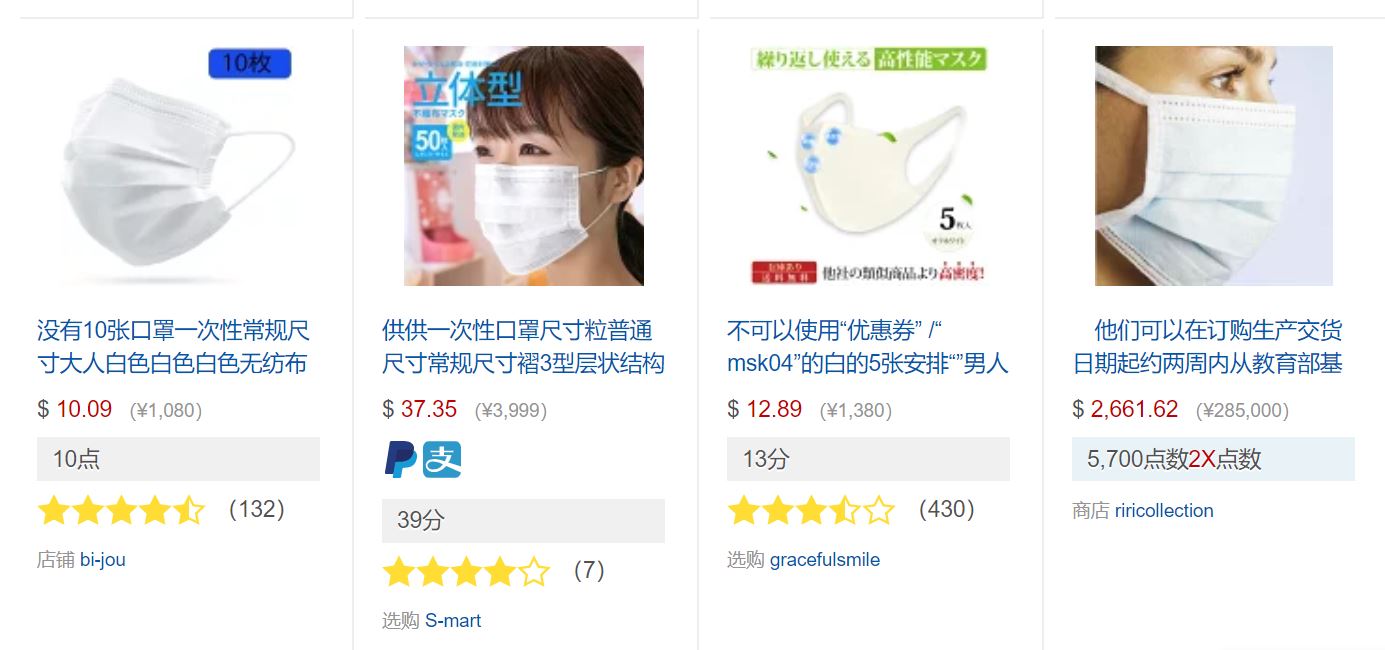
Task: Click the blue 10枚 badge on first image
Action: [249, 63]
